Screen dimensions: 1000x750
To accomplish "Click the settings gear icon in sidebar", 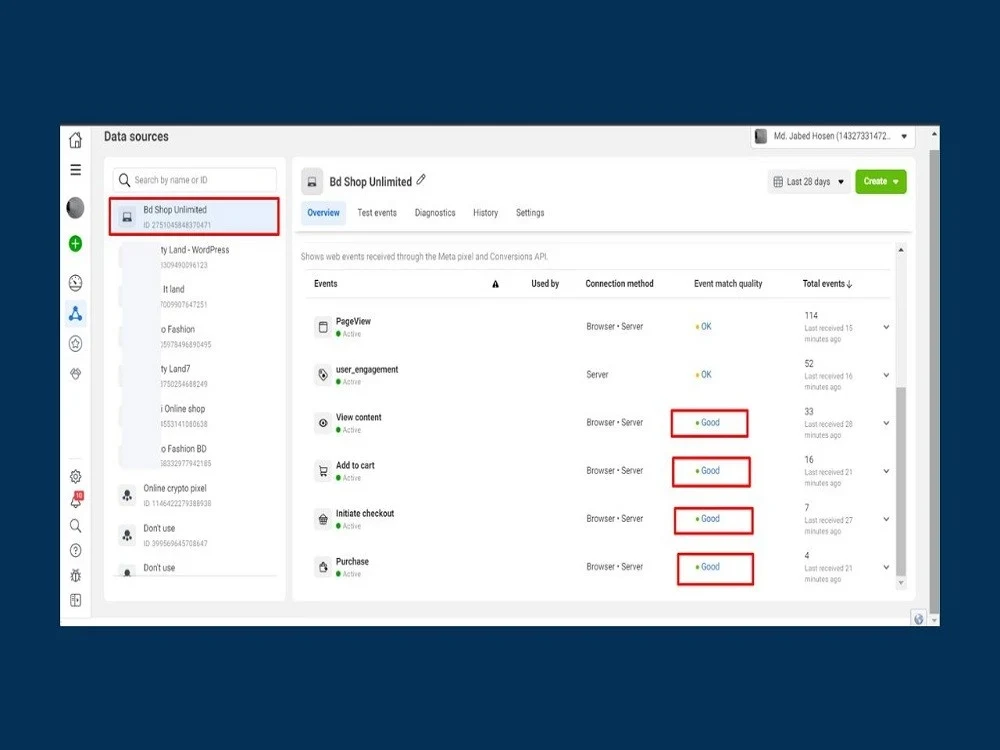I will (x=75, y=476).
